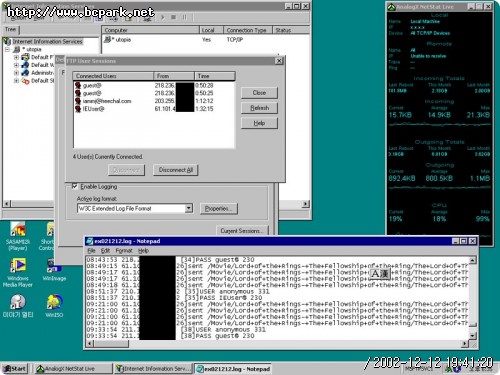500x375 pixels.
Task: Open Notepad Help menu
Action: pos(143,251)
